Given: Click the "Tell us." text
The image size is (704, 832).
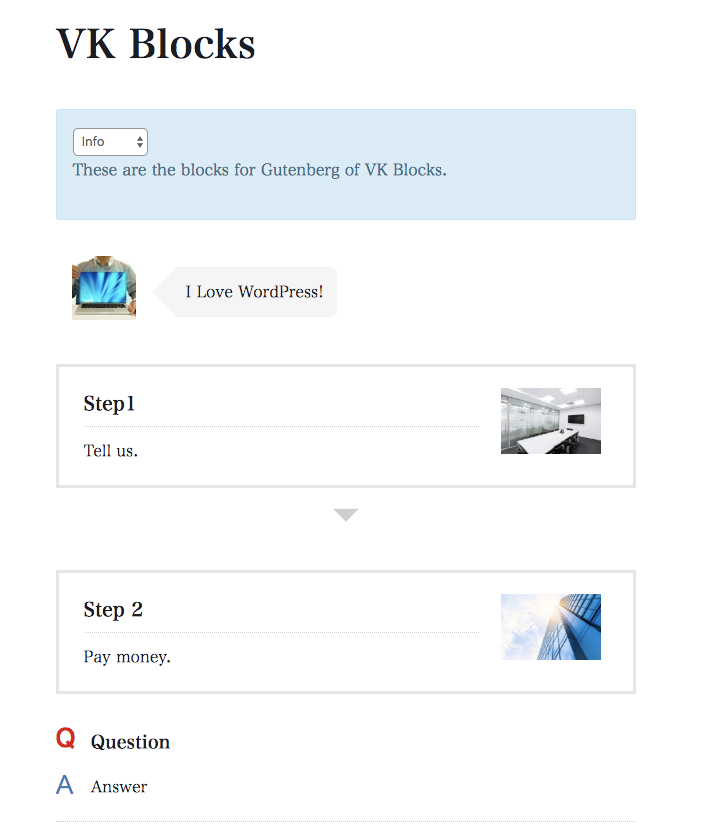Looking at the screenshot, I should [111, 450].
